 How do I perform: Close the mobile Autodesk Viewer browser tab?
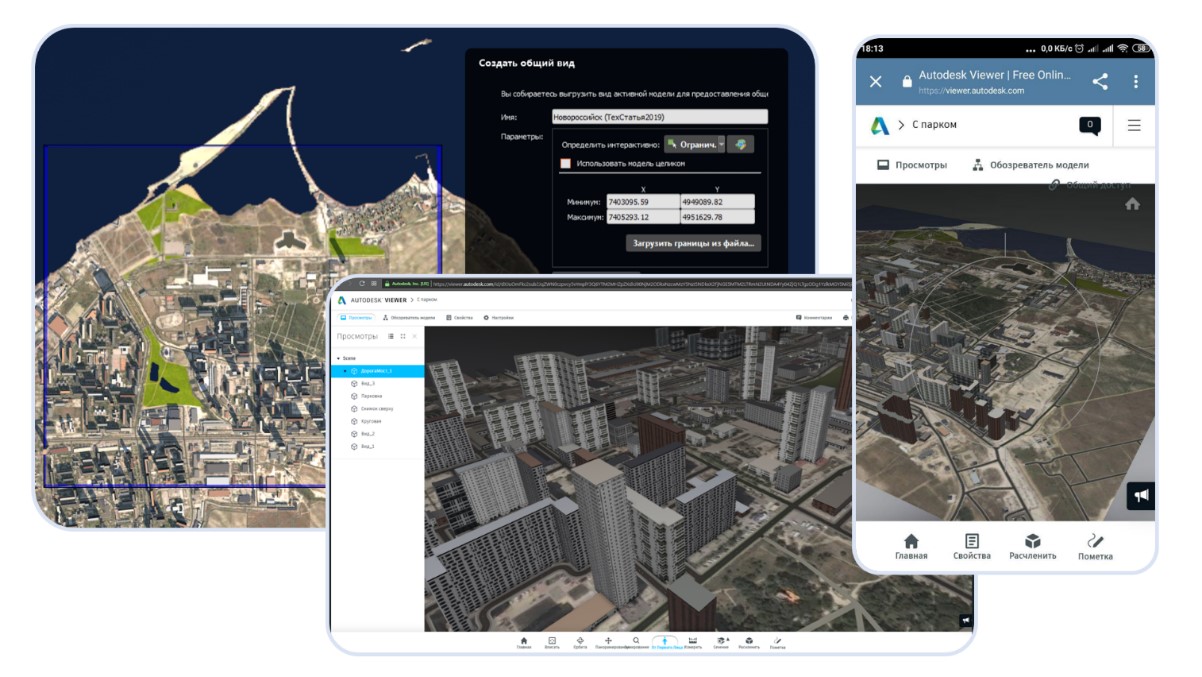pos(876,82)
